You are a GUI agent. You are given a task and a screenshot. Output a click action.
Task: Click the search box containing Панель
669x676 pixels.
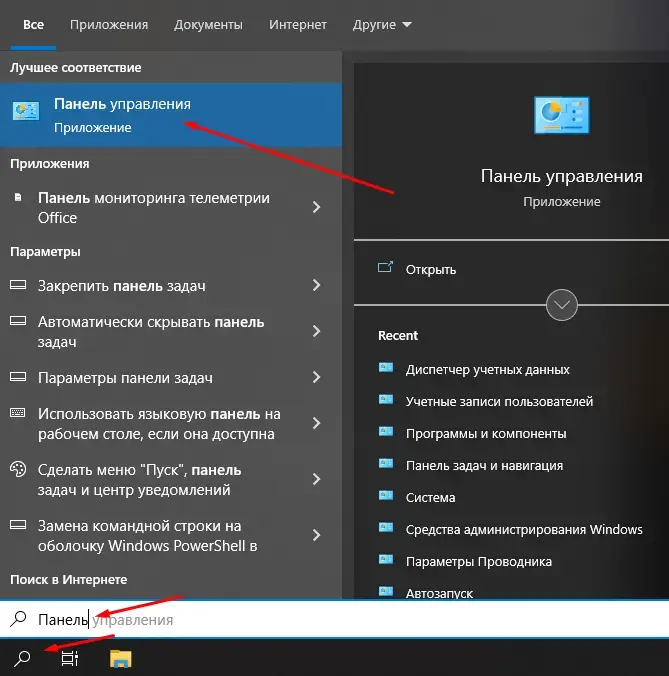[334, 619]
